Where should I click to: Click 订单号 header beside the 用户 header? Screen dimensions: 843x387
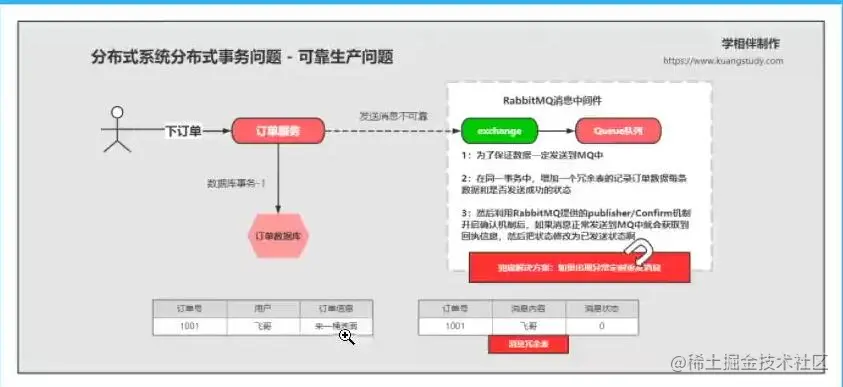click(x=190, y=309)
